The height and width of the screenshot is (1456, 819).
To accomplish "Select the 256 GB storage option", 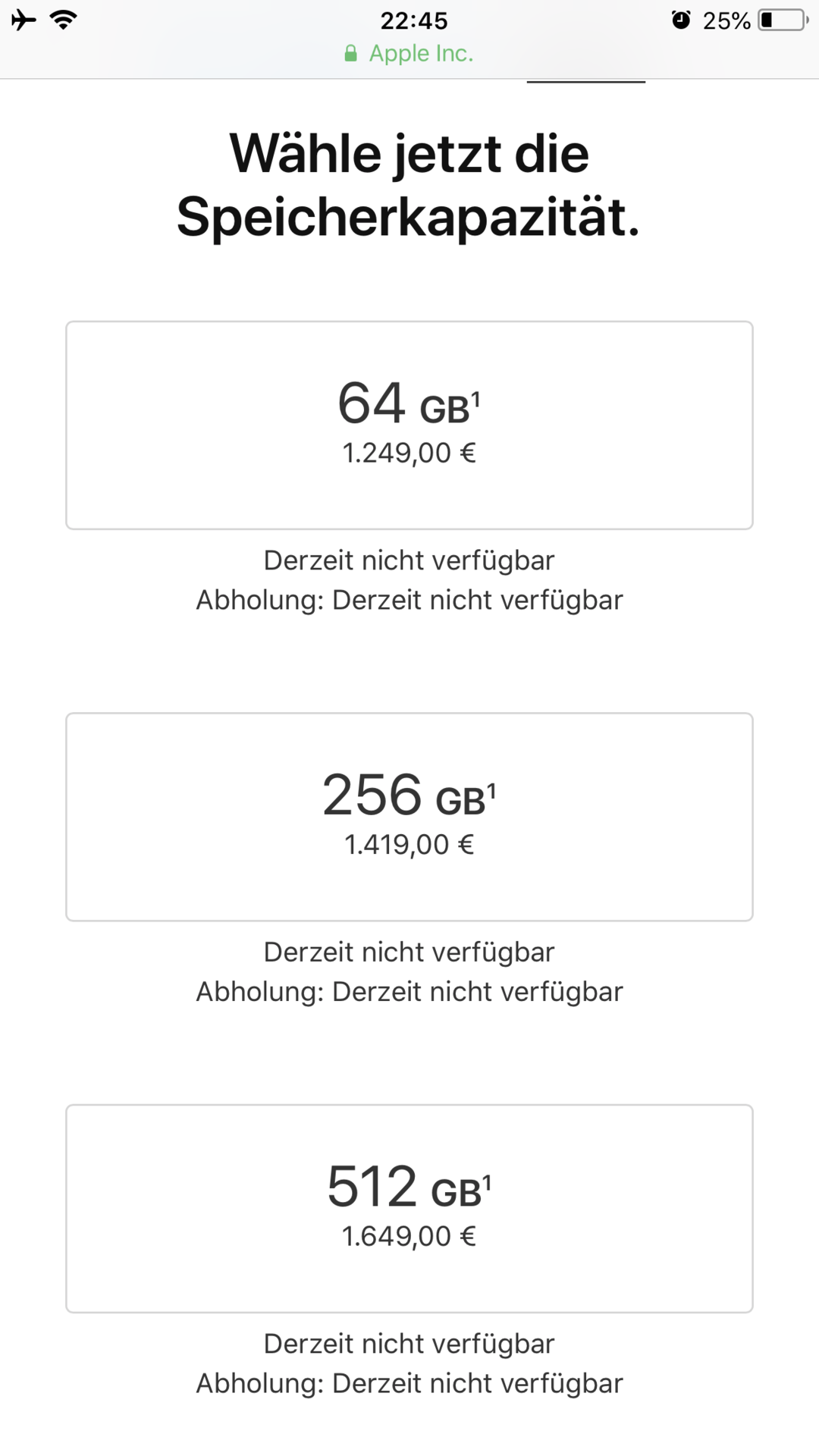I will [x=409, y=817].
